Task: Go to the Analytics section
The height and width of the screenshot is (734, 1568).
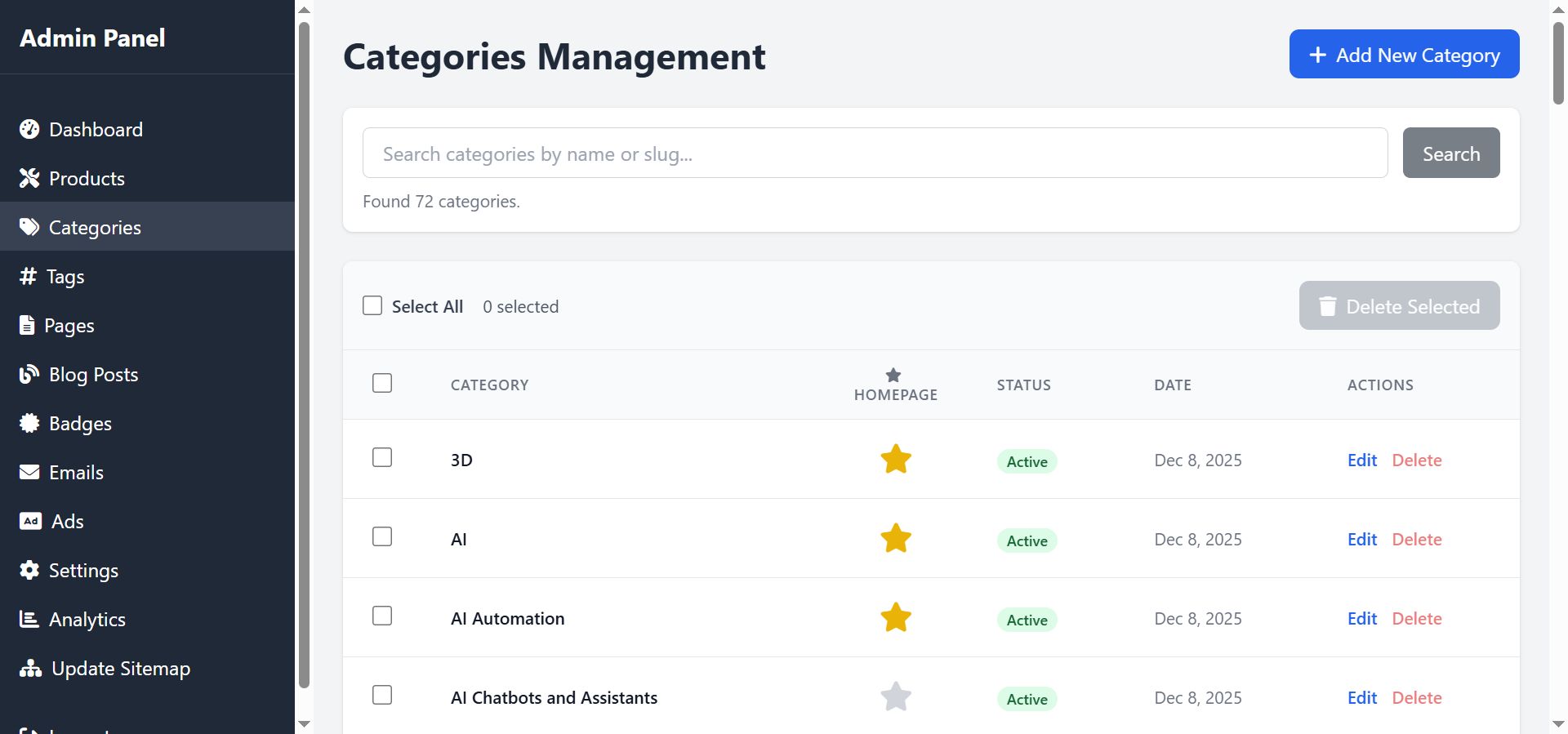Action: point(87,620)
